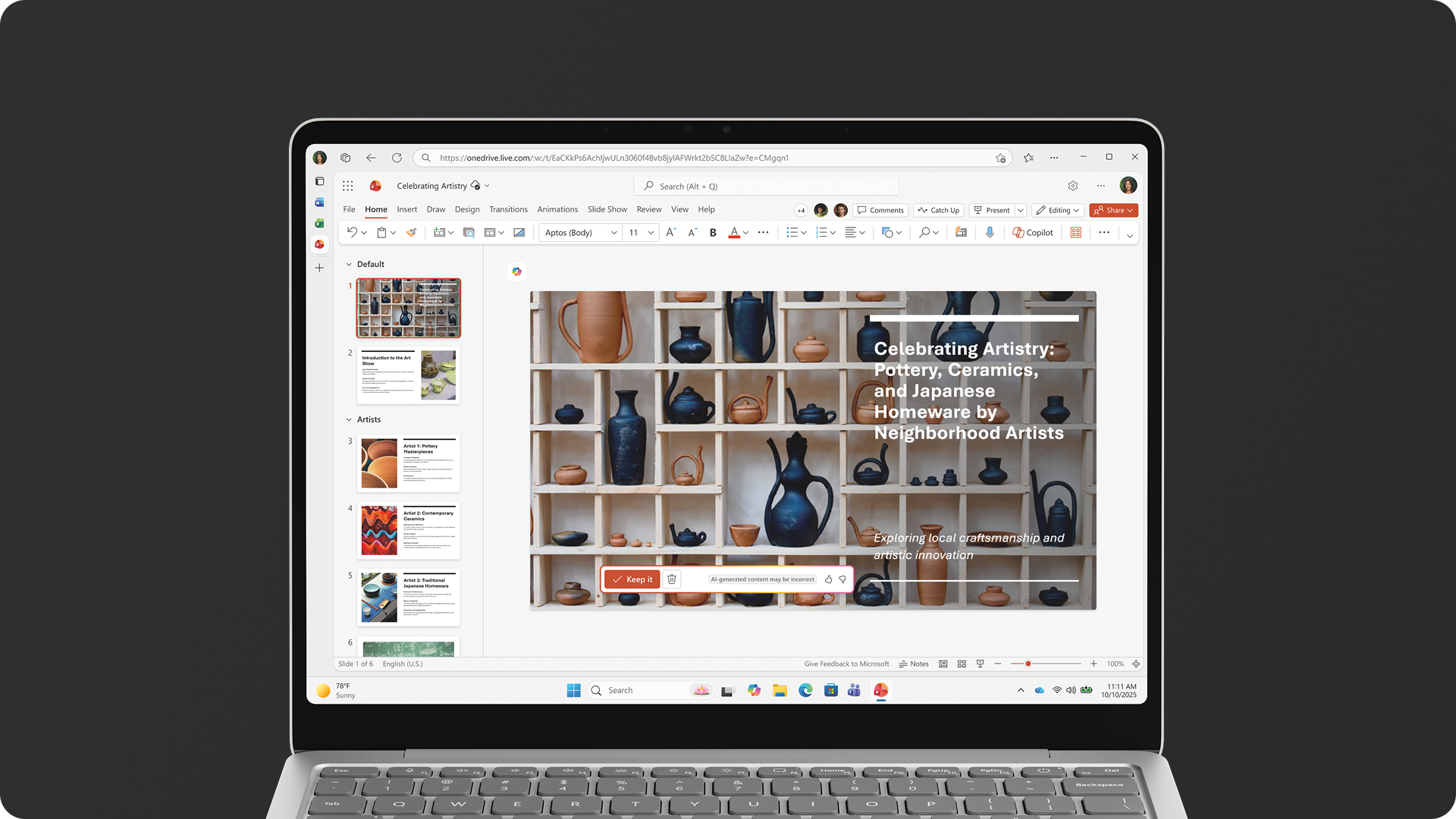The height and width of the screenshot is (819, 1456).
Task: Click the Undo icon in ribbon
Action: click(352, 233)
